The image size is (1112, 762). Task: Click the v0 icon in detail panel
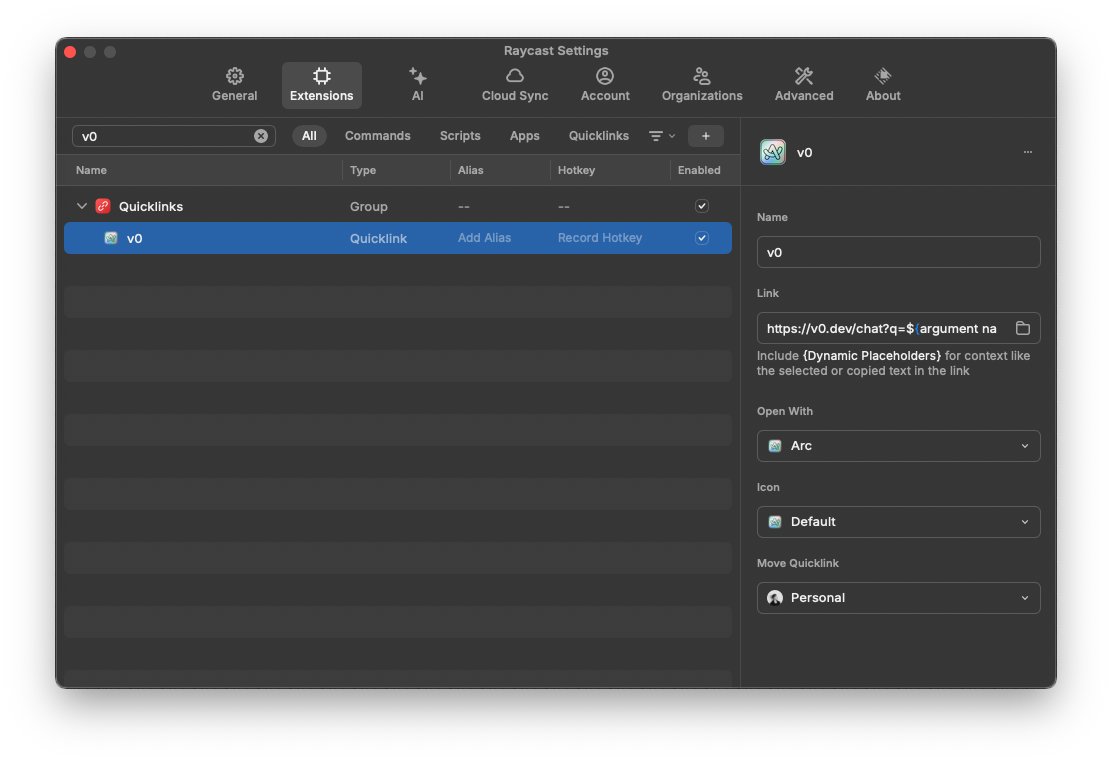[773, 152]
